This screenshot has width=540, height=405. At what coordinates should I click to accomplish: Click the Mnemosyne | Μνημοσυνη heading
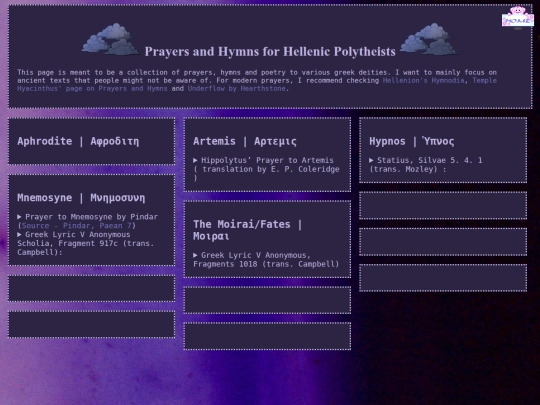81,198
